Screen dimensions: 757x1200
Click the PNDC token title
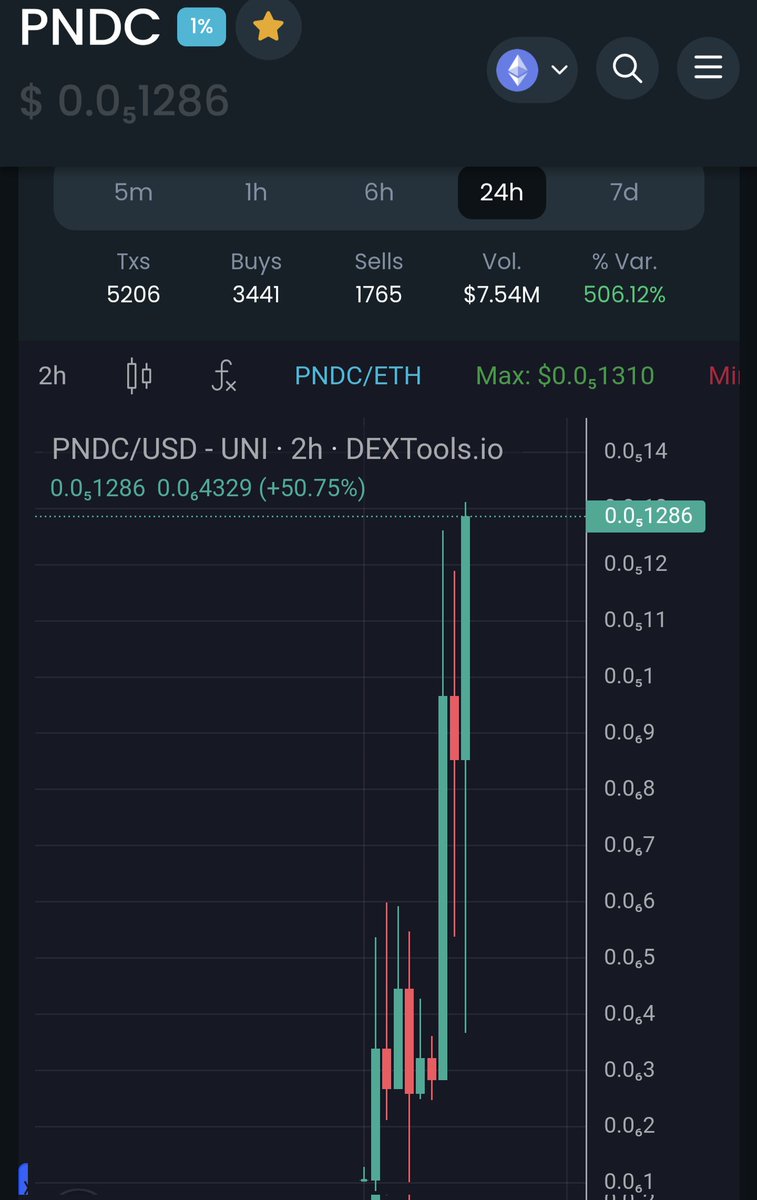tap(90, 27)
